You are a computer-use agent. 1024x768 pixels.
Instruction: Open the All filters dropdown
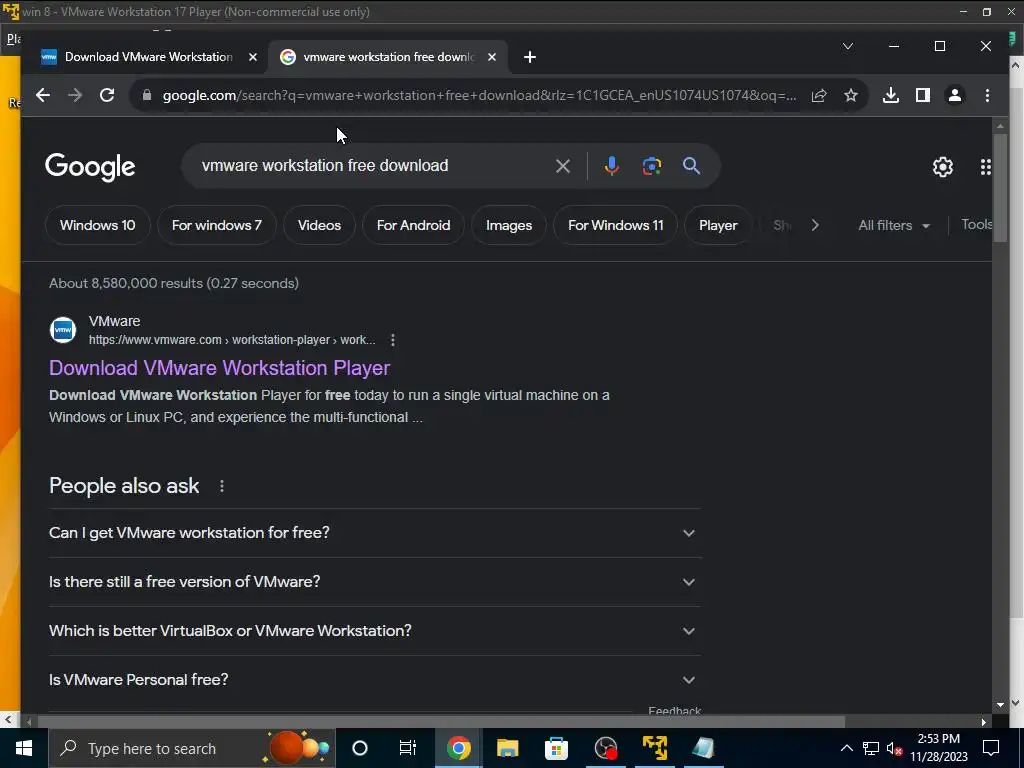tap(894, 225)
